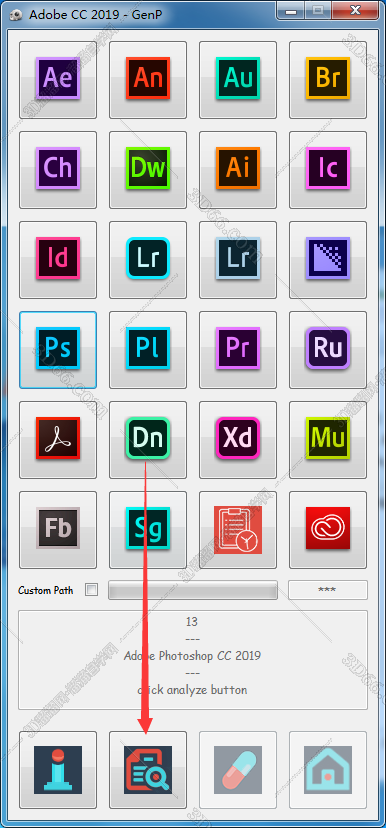The height and width of the screenshot is (828, 386).
Task: Select the Animate (An) icon
Action: point(148,80)
